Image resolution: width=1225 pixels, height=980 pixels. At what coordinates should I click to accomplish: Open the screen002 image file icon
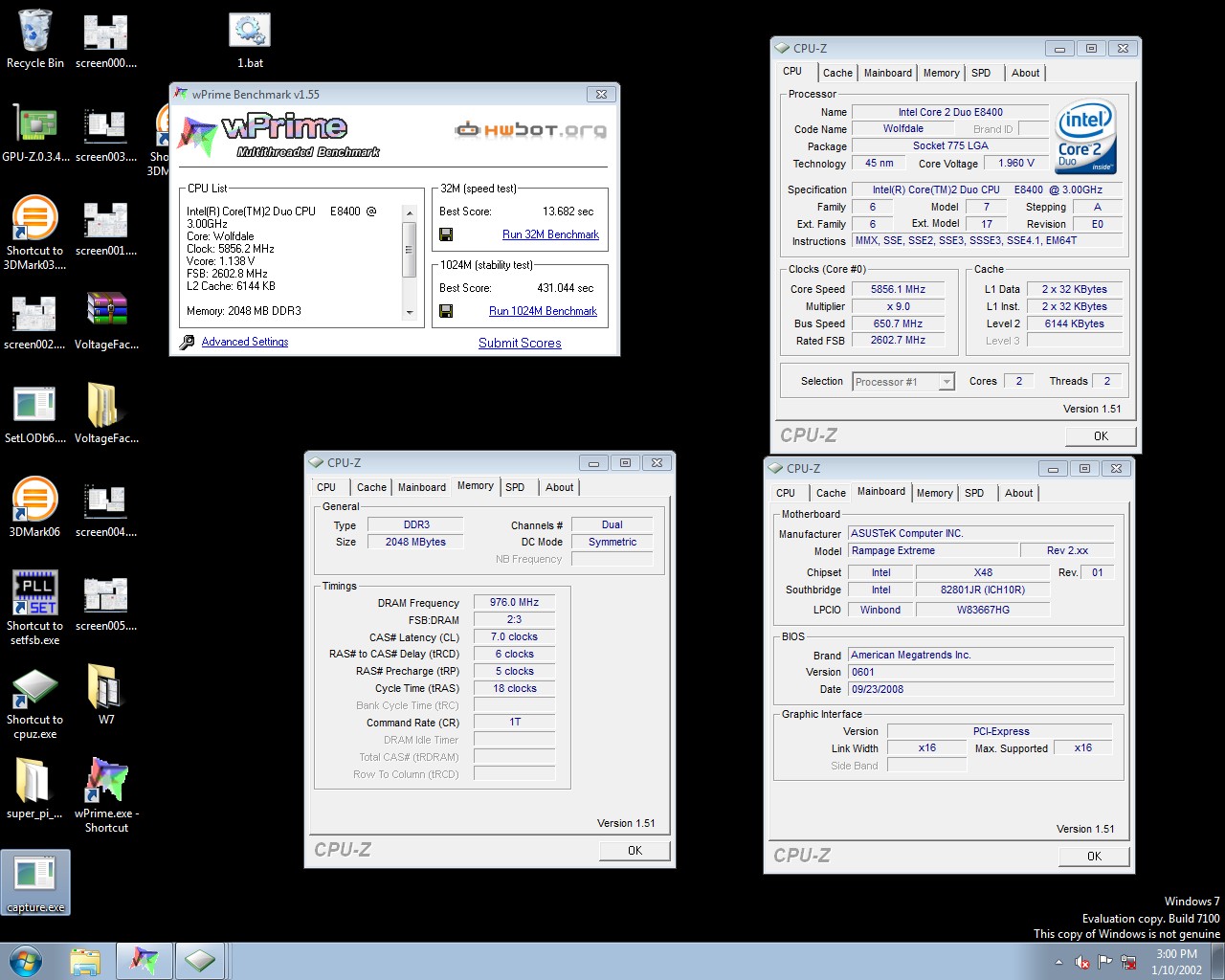tap(35, 321)
